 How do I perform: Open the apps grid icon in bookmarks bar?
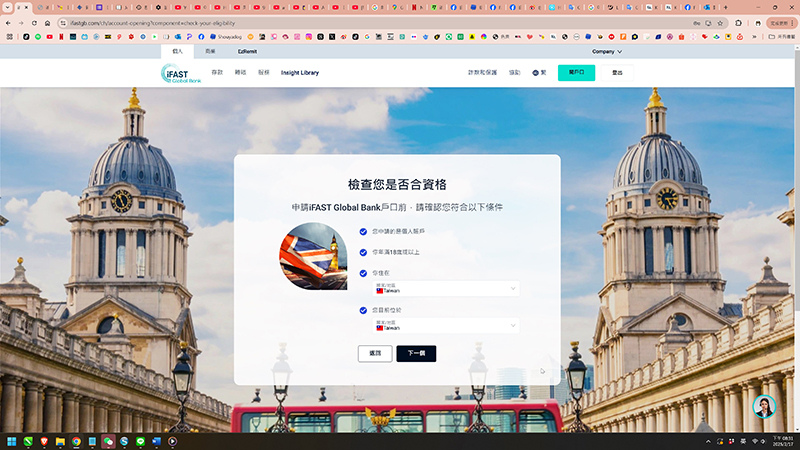[10, 37]
